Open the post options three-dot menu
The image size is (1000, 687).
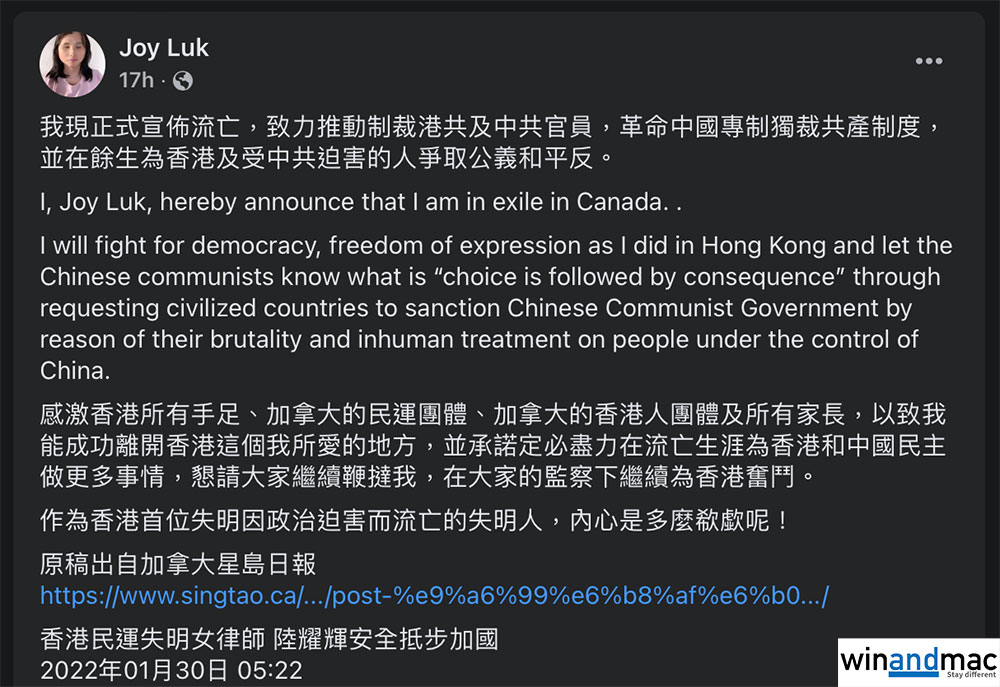tap(928, 62)
